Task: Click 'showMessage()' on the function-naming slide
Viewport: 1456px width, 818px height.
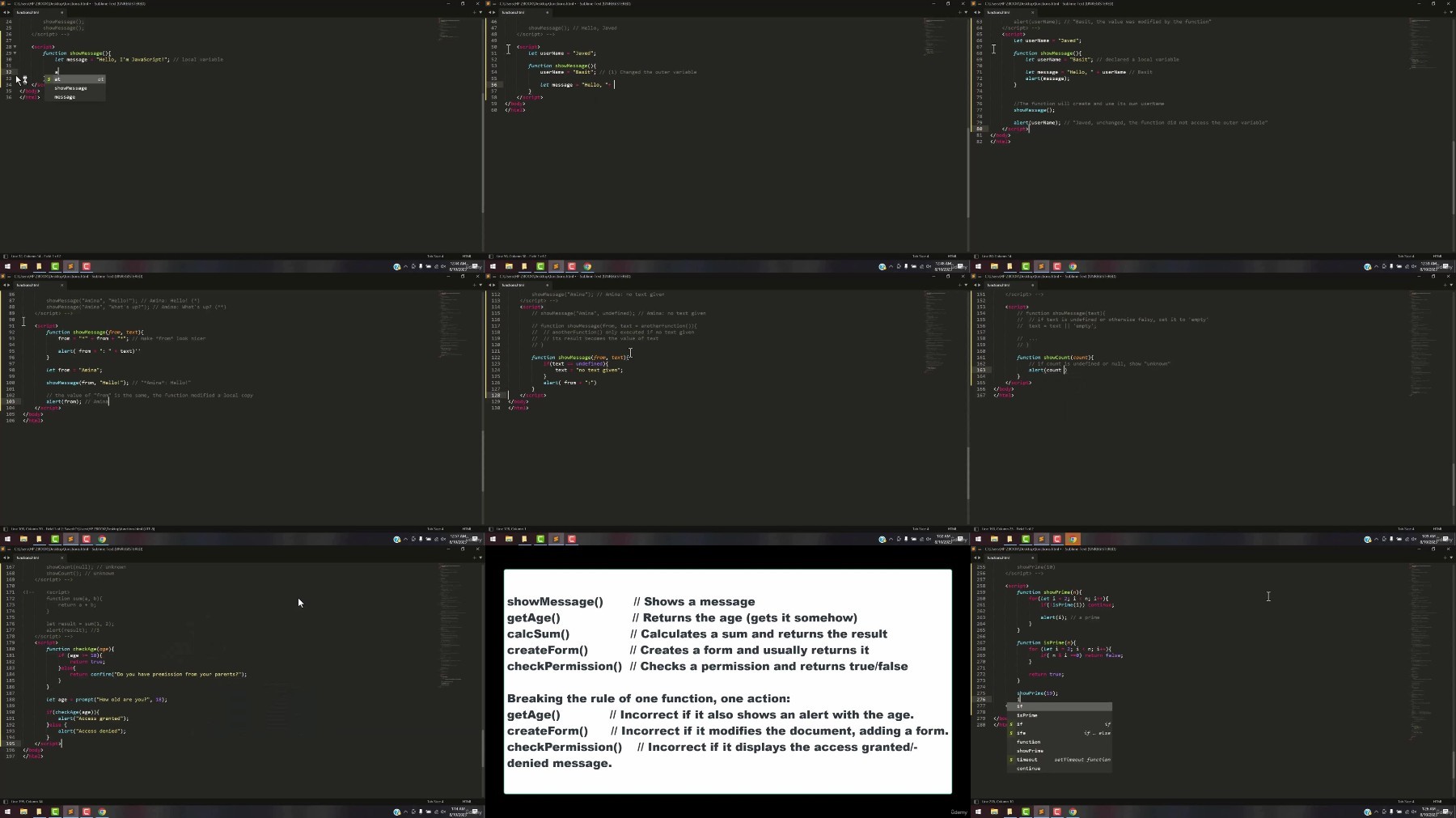Action: pyautogui.click(x=555, y=601)
